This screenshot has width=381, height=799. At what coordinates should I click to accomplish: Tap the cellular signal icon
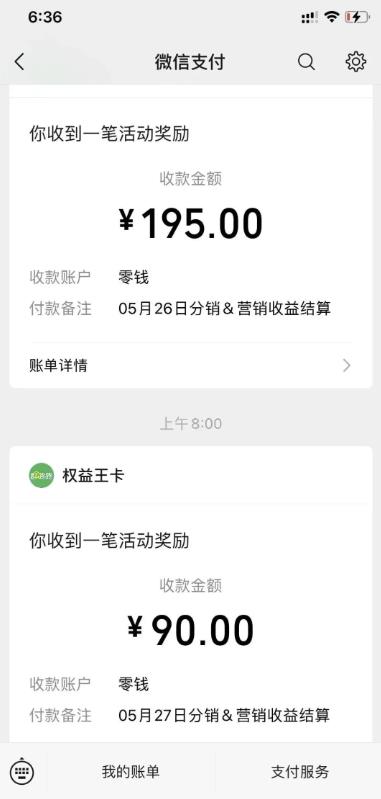click(x=309, y=18)
